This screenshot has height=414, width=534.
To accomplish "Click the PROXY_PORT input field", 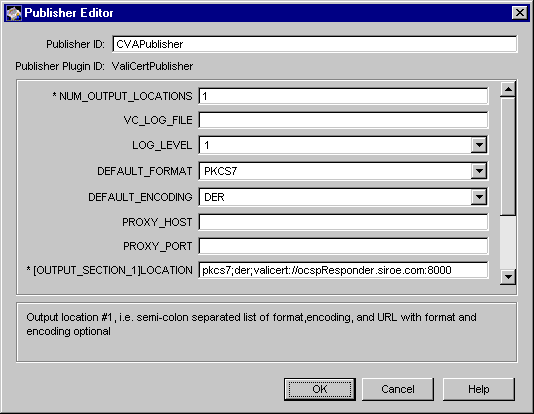I will tap(343, 246).
